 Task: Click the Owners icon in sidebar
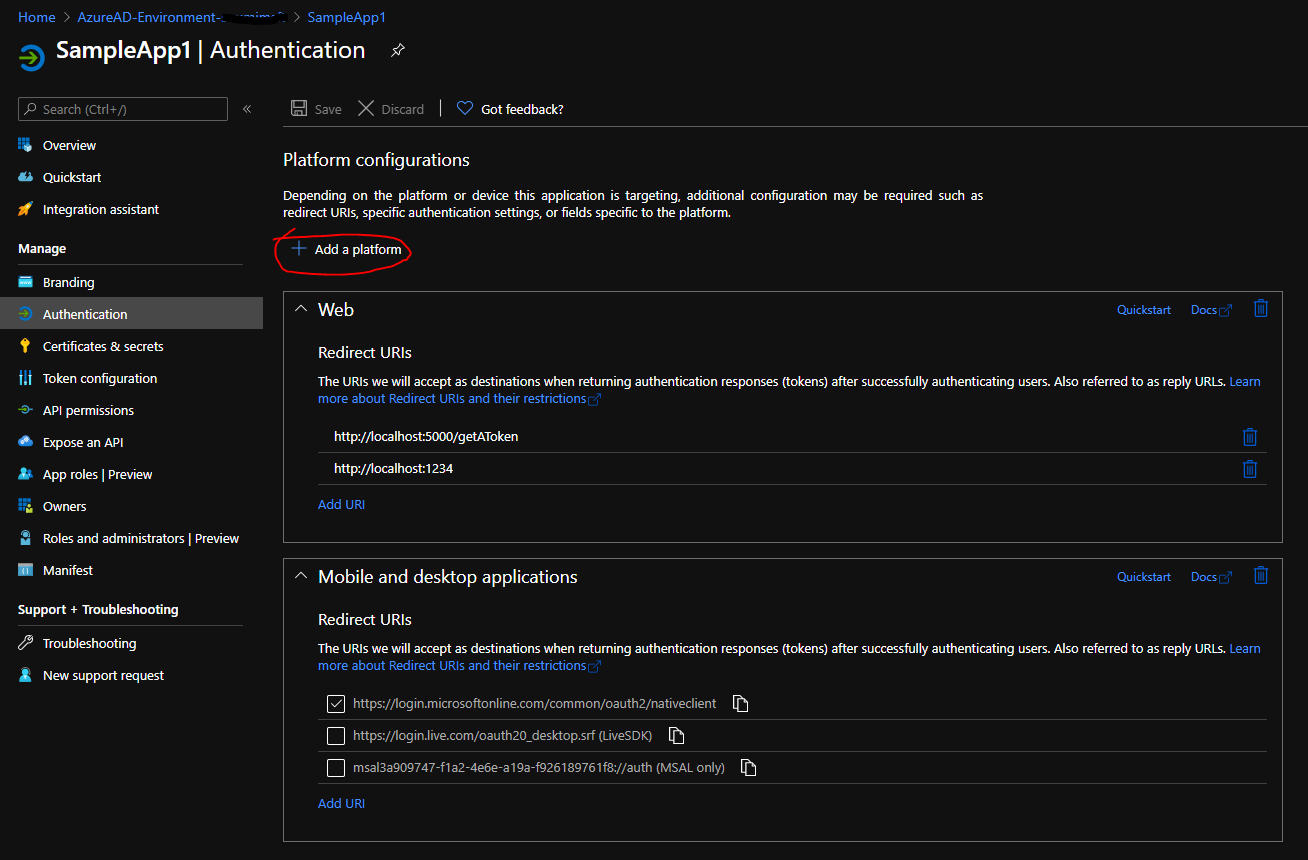pos(25,506)
